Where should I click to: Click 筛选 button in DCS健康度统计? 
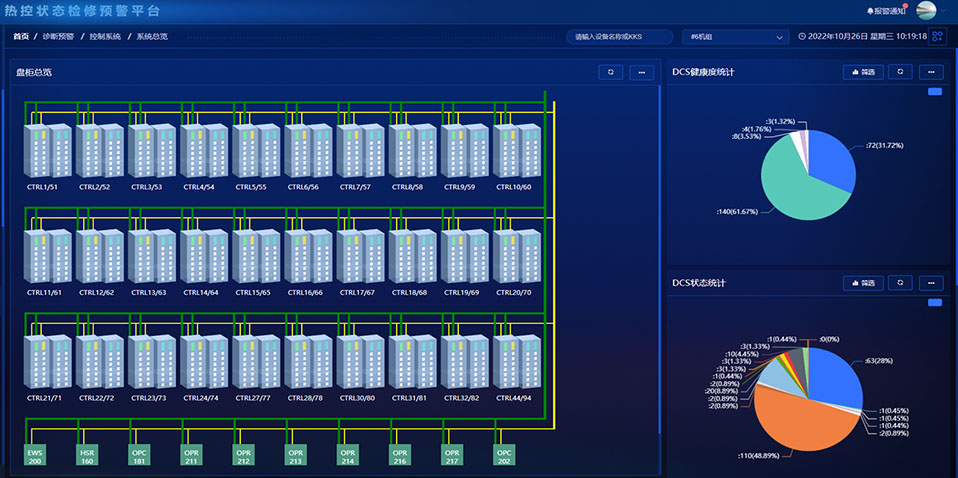[863, 72]
